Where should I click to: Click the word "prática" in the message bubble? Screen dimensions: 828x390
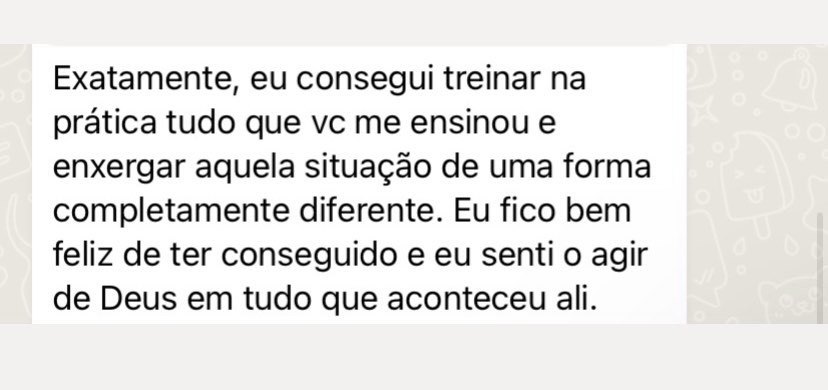105,124
